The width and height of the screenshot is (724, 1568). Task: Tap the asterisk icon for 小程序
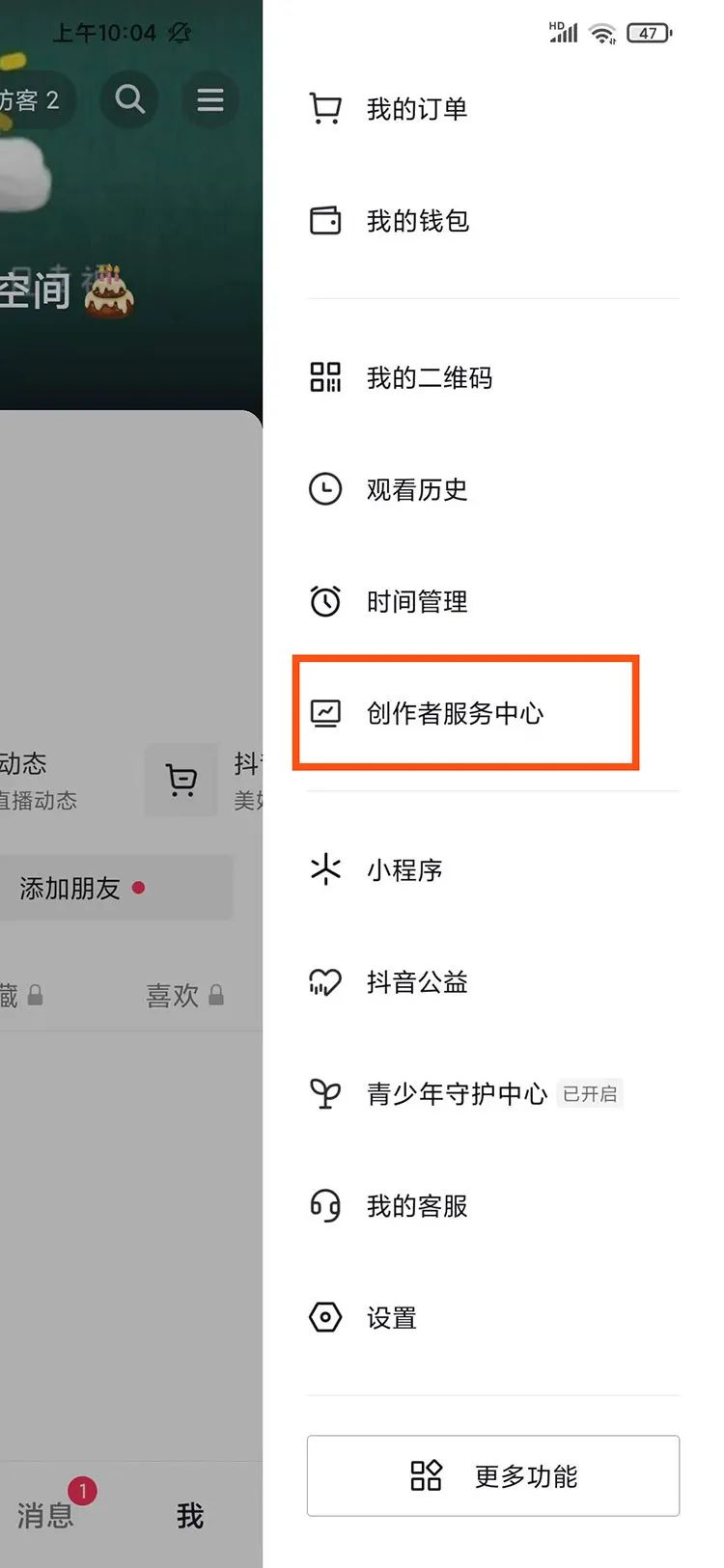click(325, 869)
